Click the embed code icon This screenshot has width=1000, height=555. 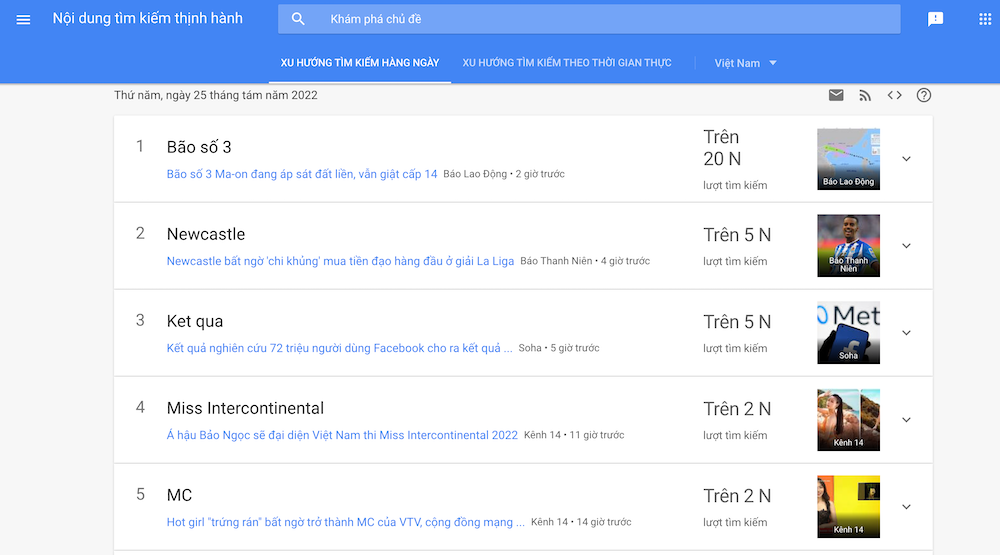click(894, 95)
